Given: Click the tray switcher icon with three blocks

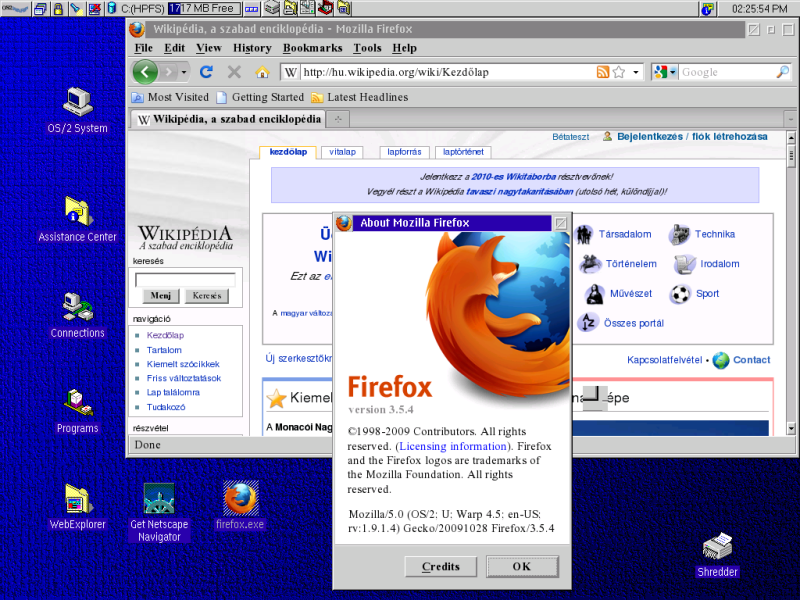Looking at the screenshot, I should click(251, 9).
